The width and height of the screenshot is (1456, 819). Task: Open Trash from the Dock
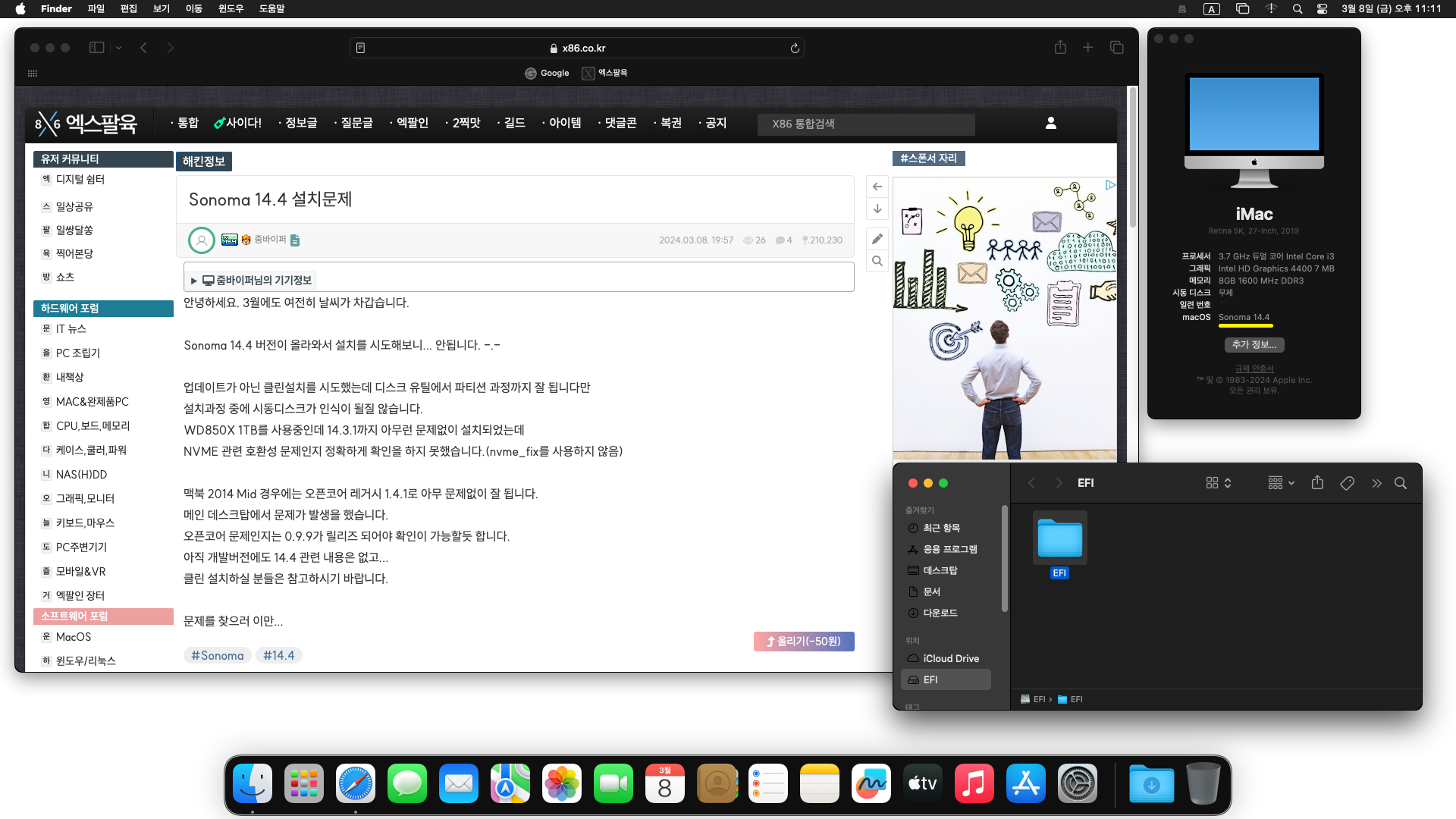coord(1203,784)
